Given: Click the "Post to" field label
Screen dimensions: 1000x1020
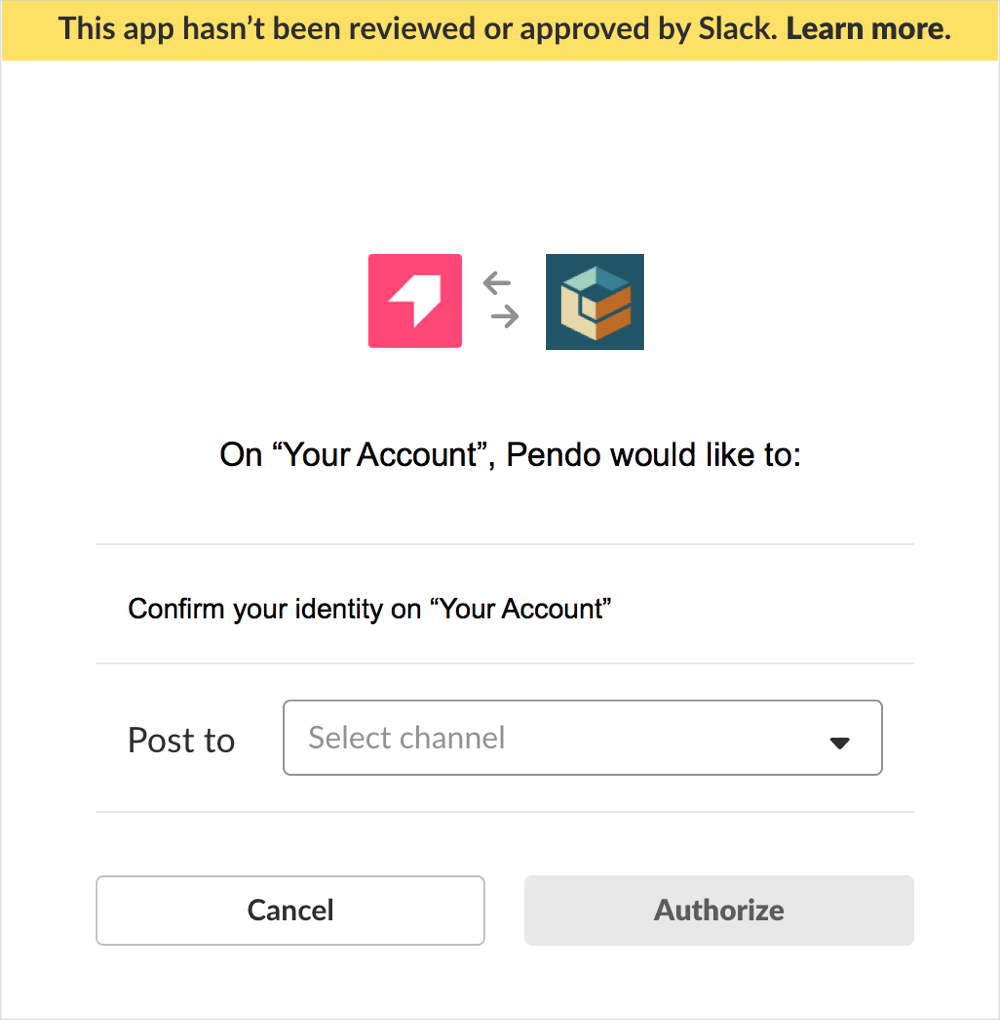Looking at the screenshot, I should 181,740.
